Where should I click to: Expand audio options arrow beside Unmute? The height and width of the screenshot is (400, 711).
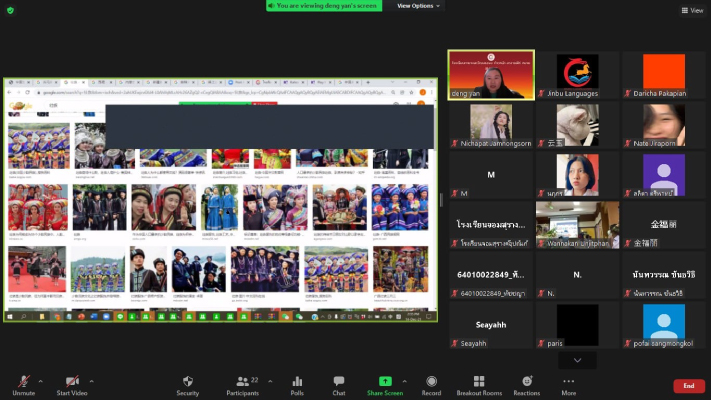41,380
